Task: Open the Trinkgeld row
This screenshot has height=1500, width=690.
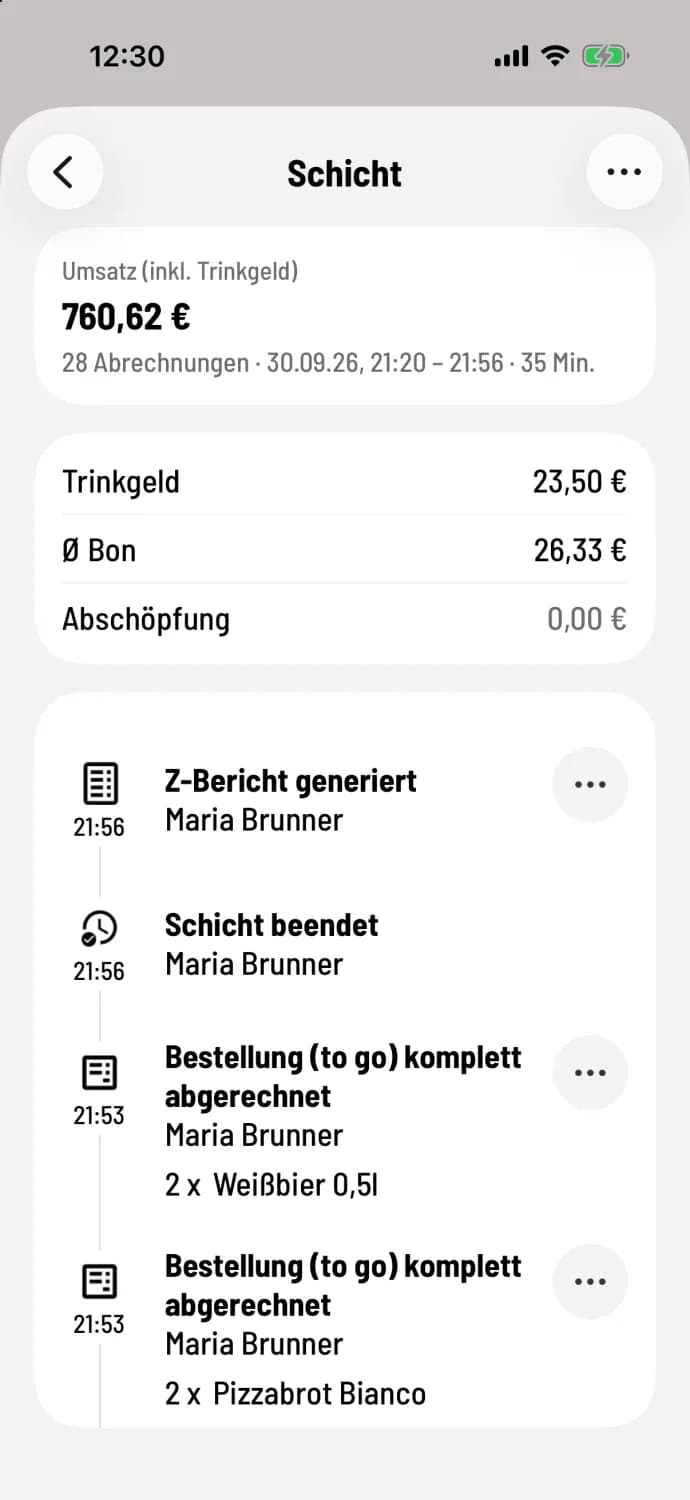Action: click(x=345, y=482)
